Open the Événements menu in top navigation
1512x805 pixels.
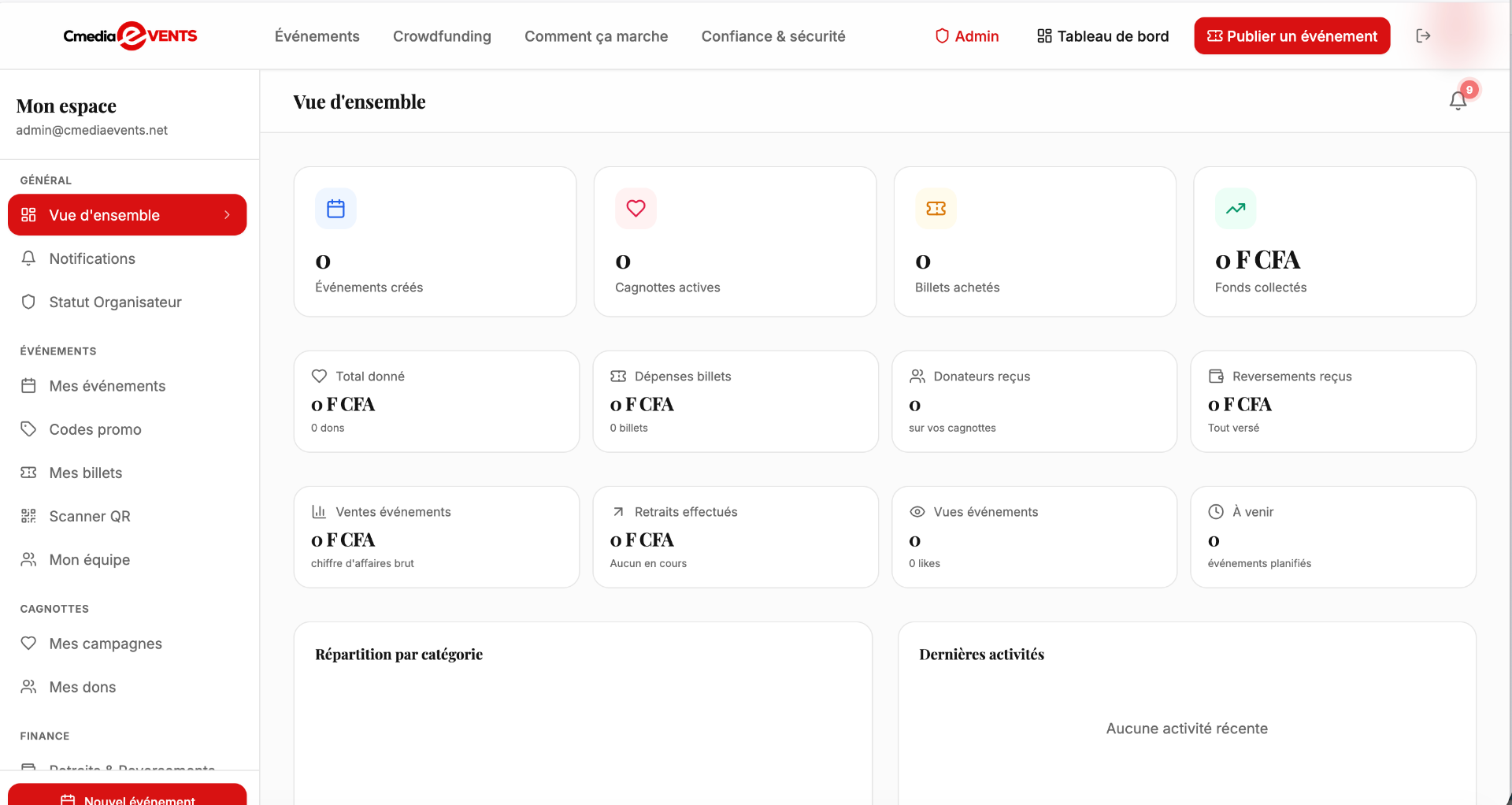317,36
